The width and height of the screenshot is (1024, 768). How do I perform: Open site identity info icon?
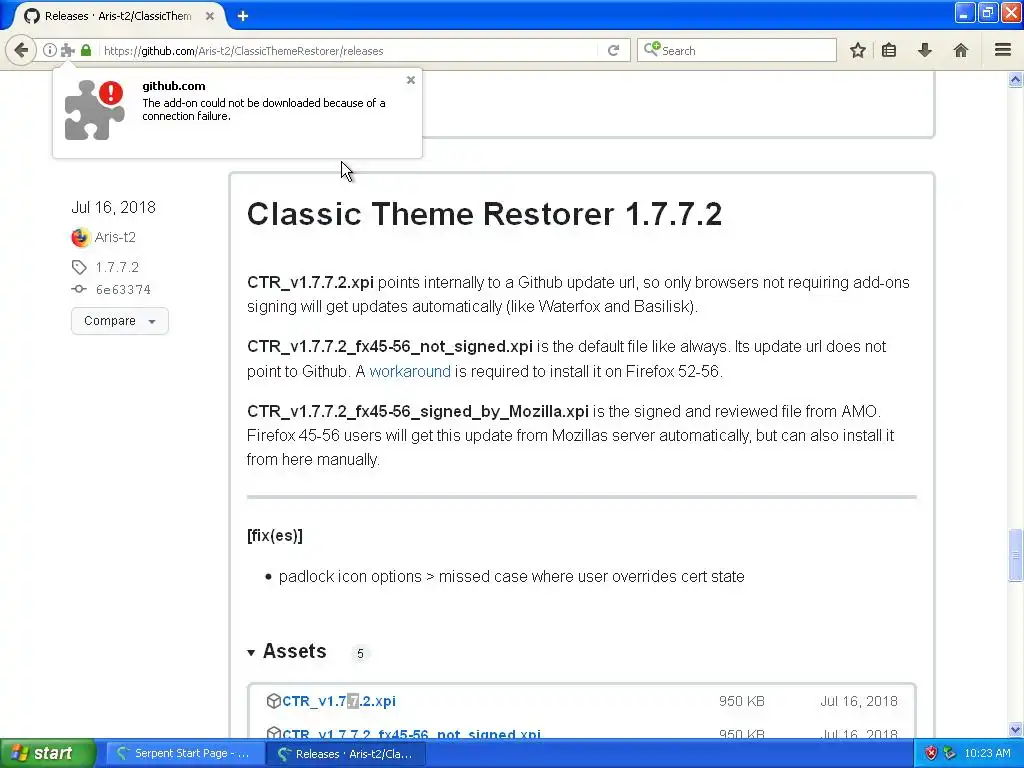point(50,50)
